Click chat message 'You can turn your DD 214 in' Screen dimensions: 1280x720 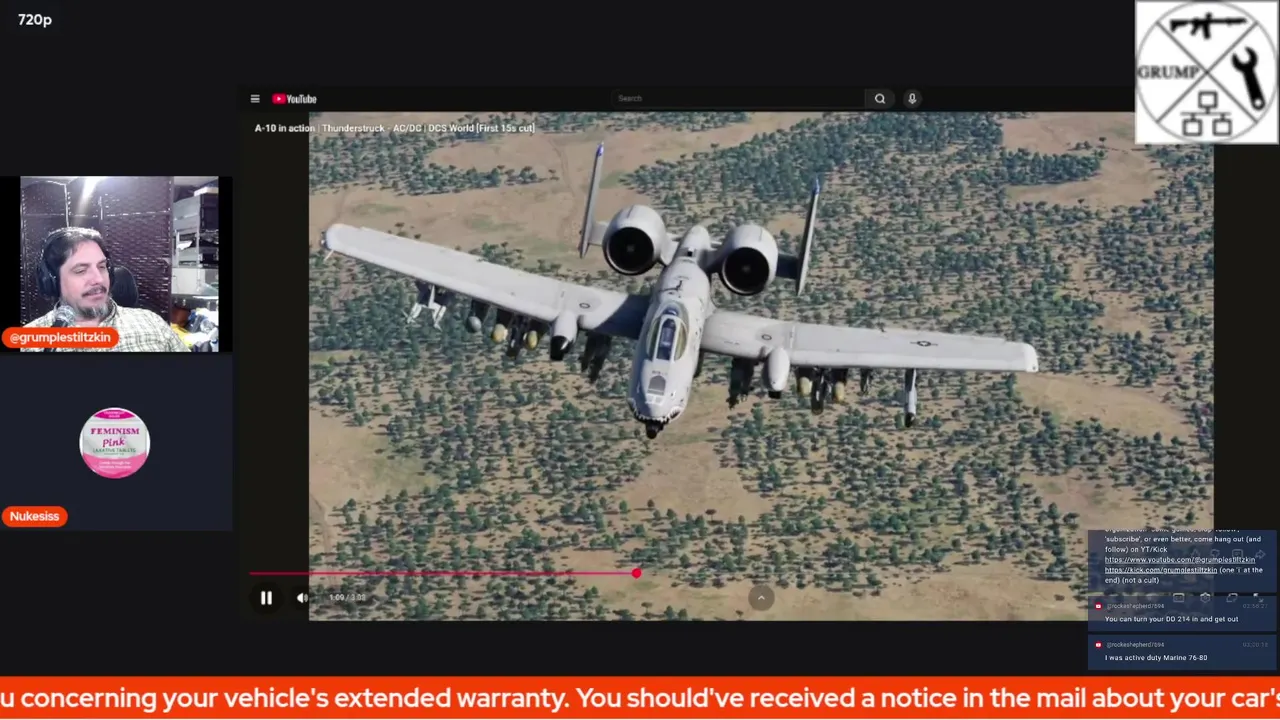[x=1171, y=619]
